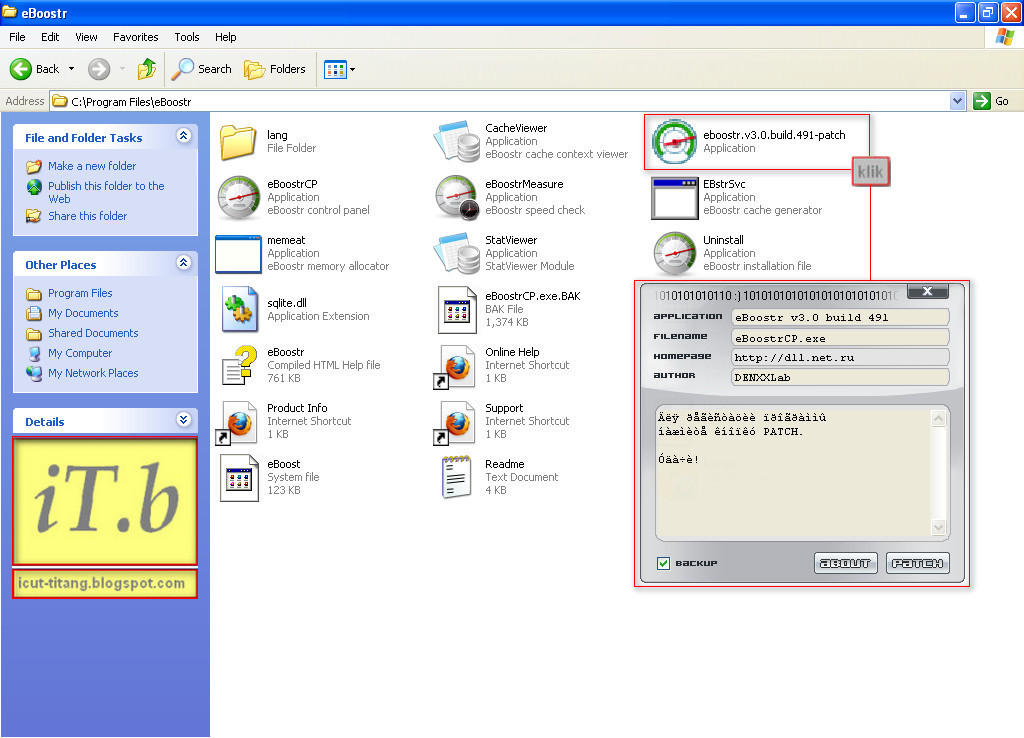This screenshot has width=1024, height=738.
Task: Select the StatViewer application icon
Action: [x=456, y=253]
